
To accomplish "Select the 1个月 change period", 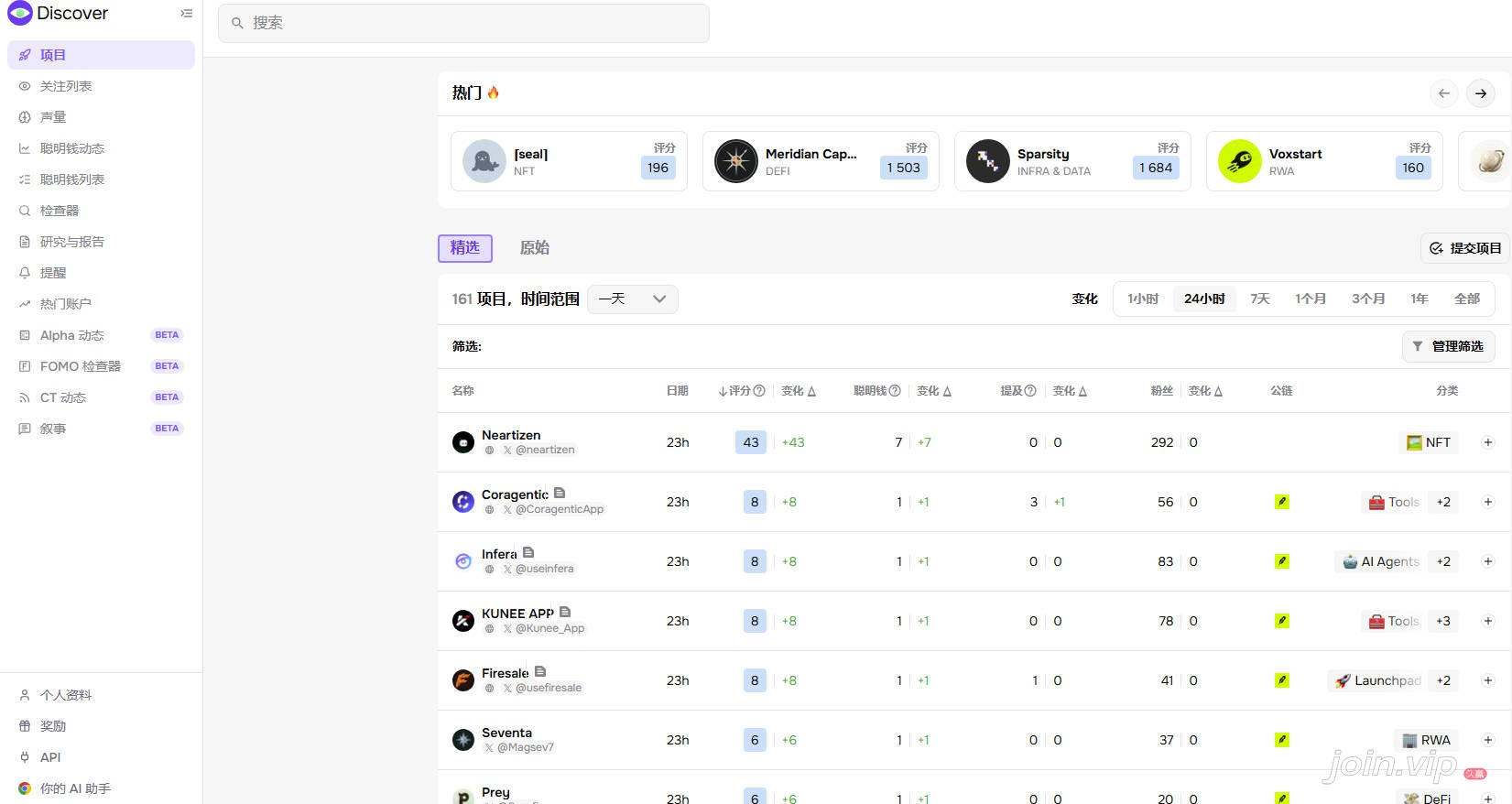I will [1311, 299].
